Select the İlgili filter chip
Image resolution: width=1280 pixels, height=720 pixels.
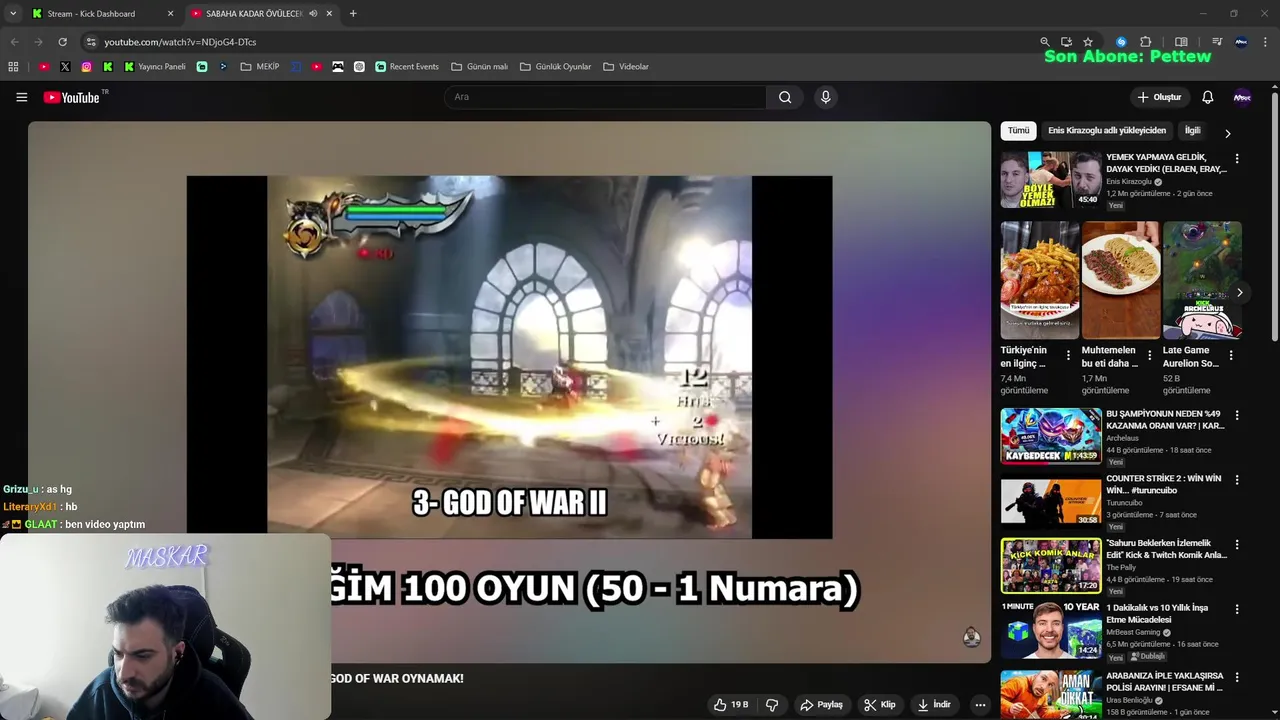[x=1192, y=131]
